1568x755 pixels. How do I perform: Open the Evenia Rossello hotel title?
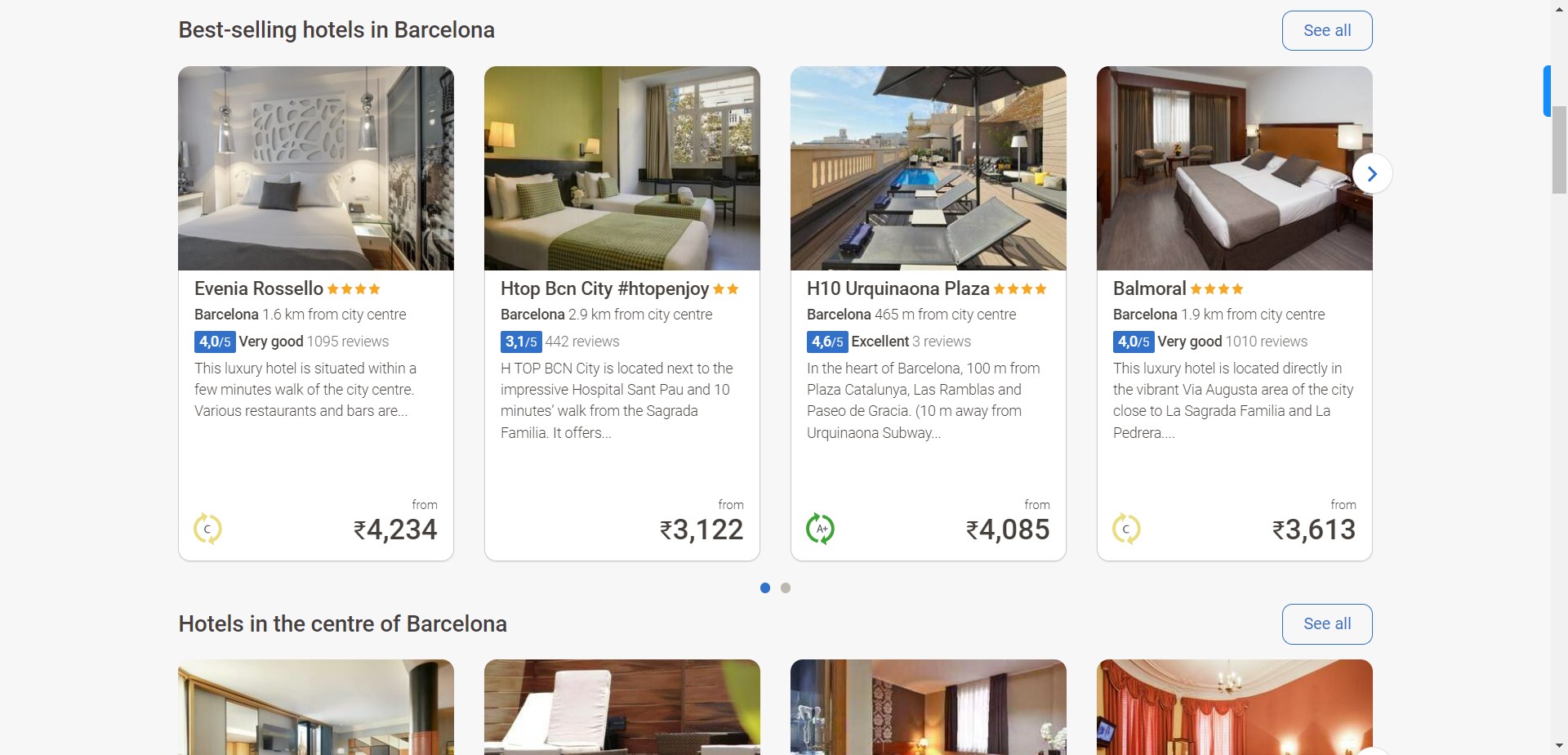pyautogui.click(x=259, y=288)
